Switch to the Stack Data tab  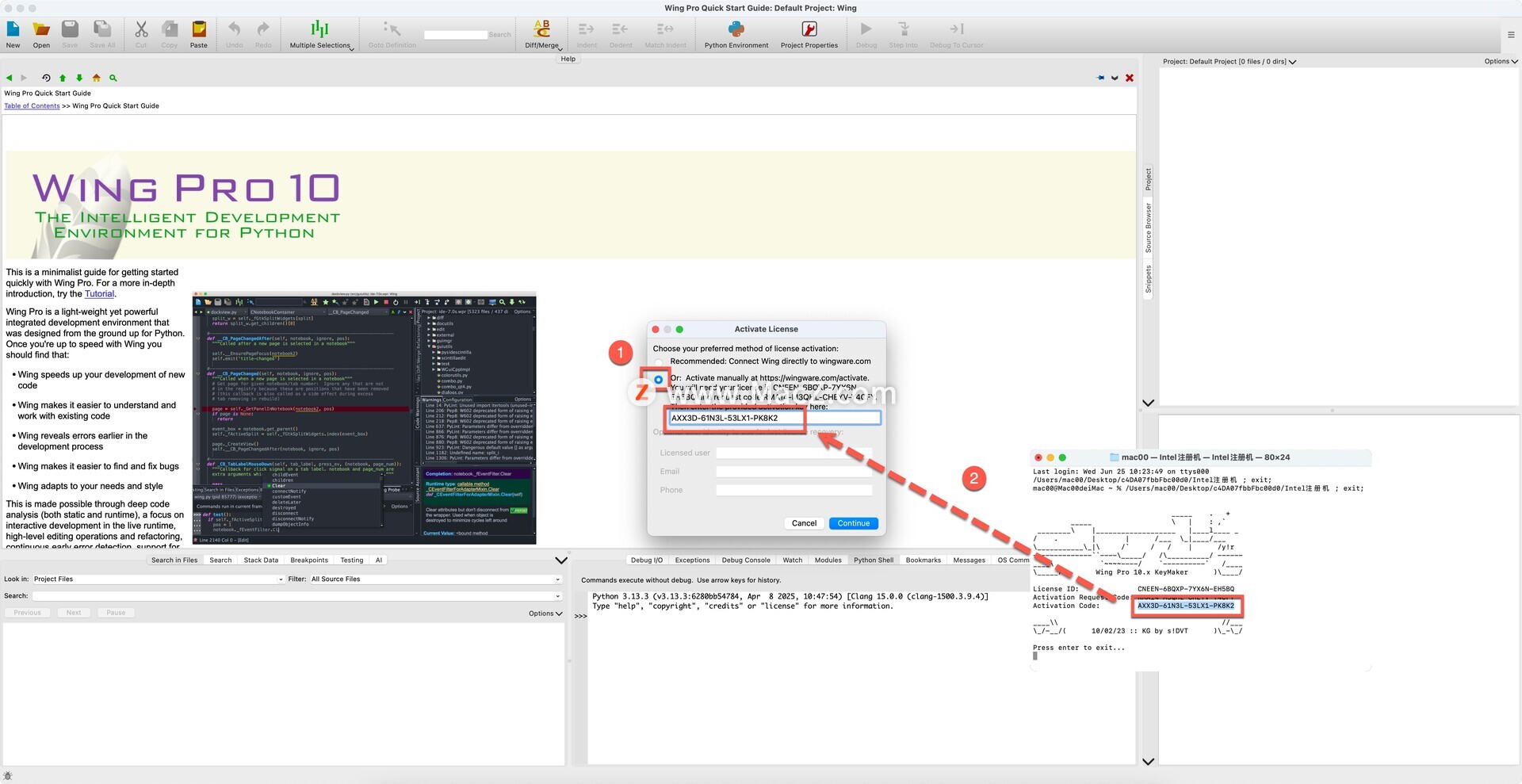261,560
